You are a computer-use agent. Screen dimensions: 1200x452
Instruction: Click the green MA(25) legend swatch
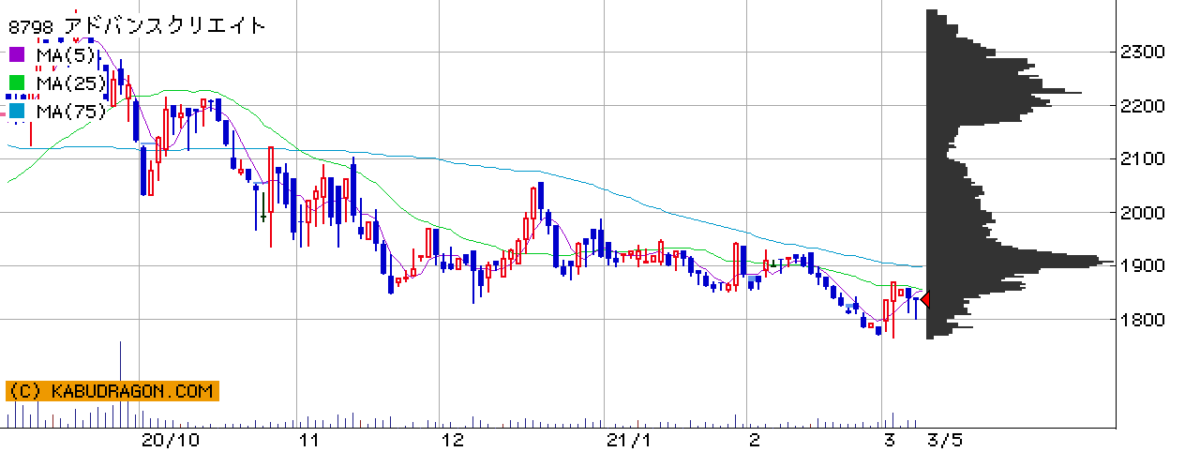[17, 83]
